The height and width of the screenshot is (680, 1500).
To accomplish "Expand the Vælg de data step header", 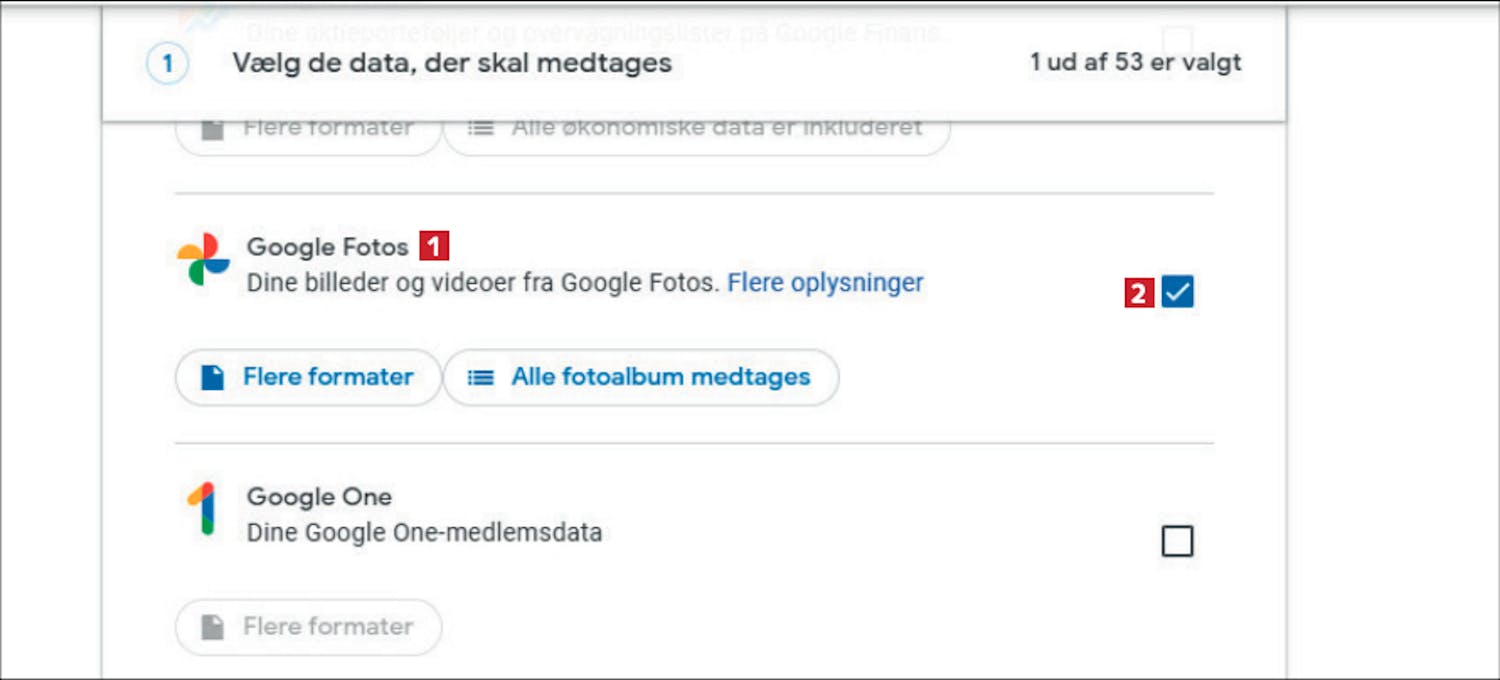I will pos(694,64).
